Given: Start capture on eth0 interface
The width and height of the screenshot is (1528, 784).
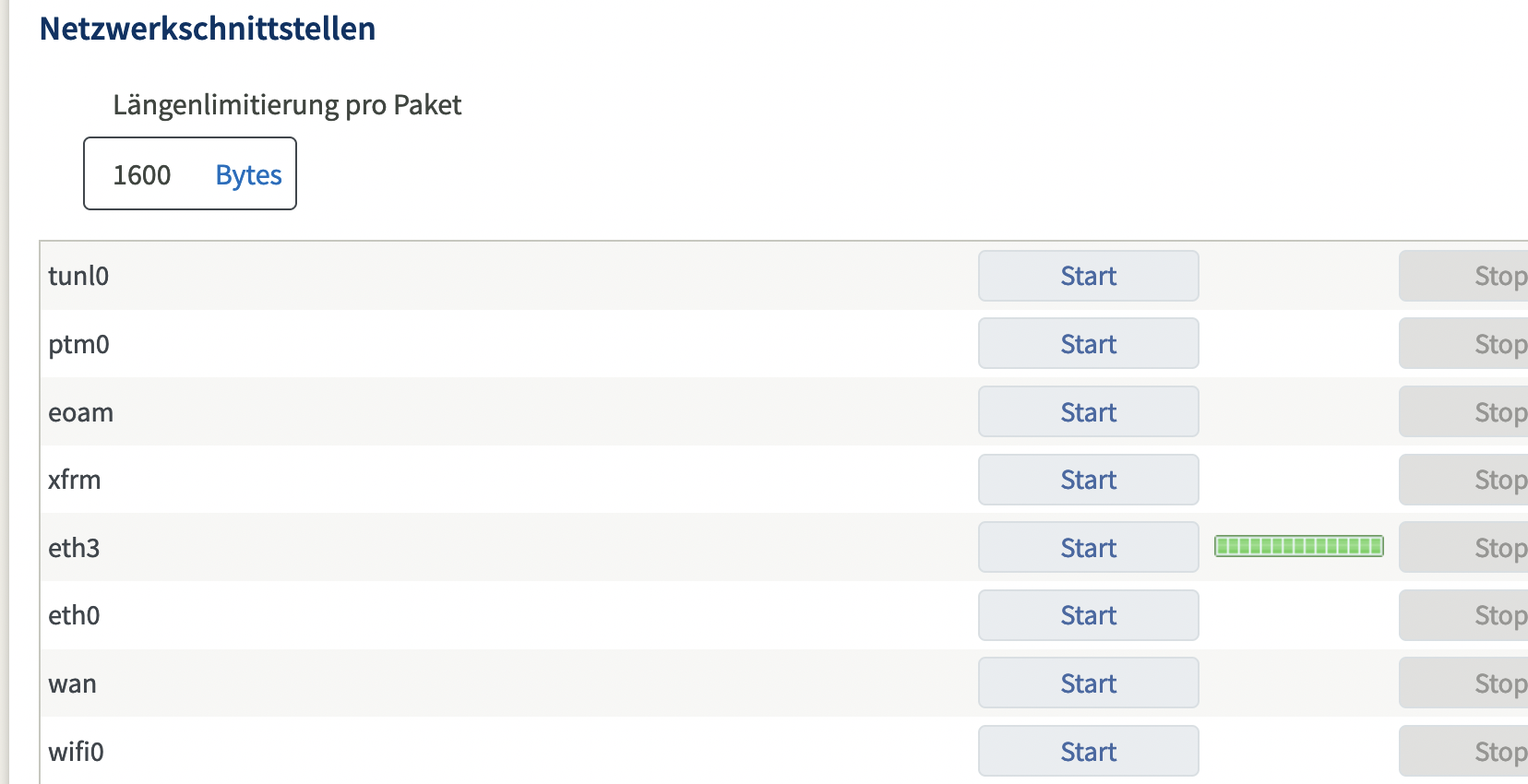Looking at the screenshot, I should click(x=1088, y=615).
